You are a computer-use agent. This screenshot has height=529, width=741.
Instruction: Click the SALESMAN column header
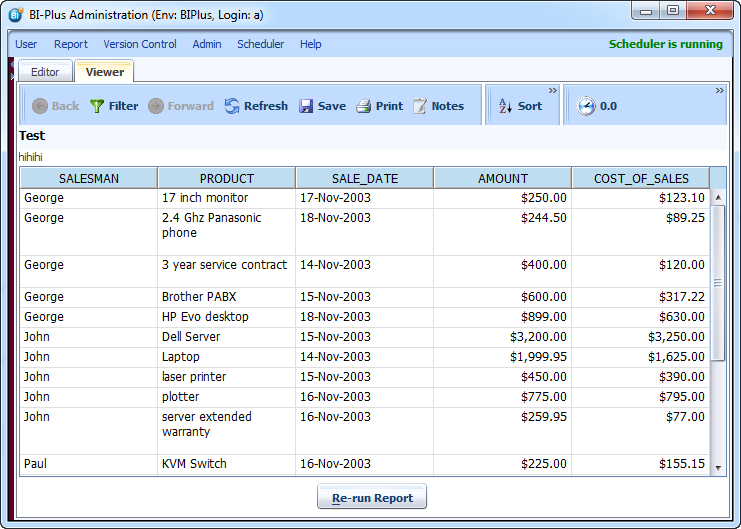tap(88, 179)
